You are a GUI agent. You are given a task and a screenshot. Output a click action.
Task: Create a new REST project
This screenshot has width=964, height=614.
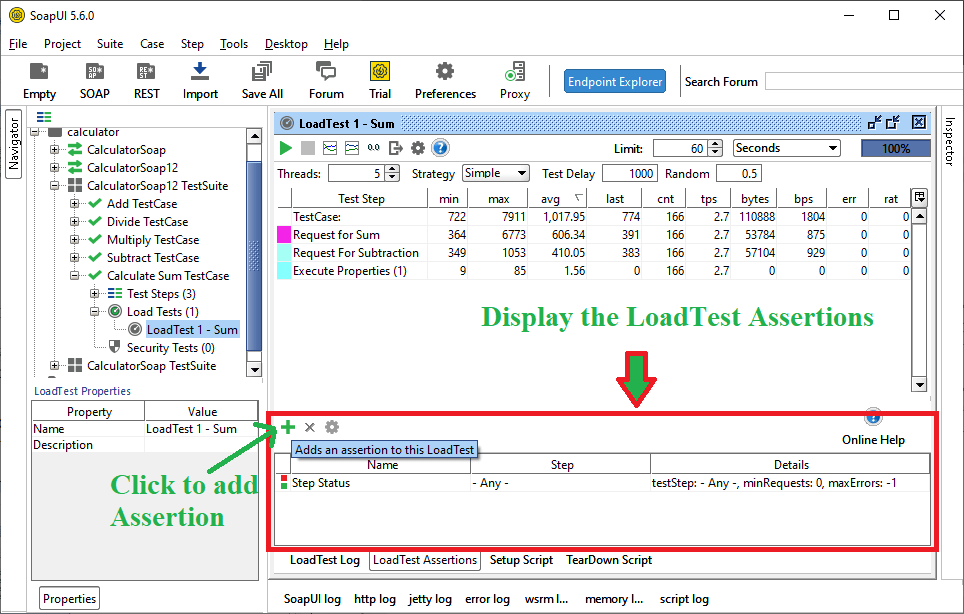coord(146,81)
